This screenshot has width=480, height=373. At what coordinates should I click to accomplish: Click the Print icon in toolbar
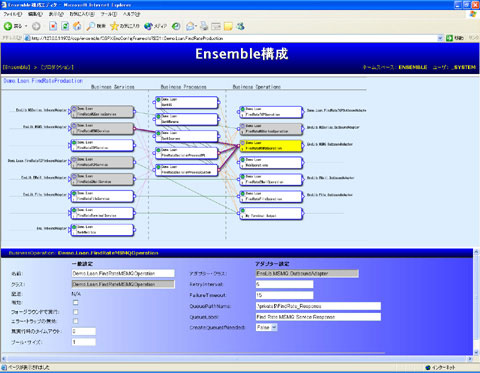point(204,26)
